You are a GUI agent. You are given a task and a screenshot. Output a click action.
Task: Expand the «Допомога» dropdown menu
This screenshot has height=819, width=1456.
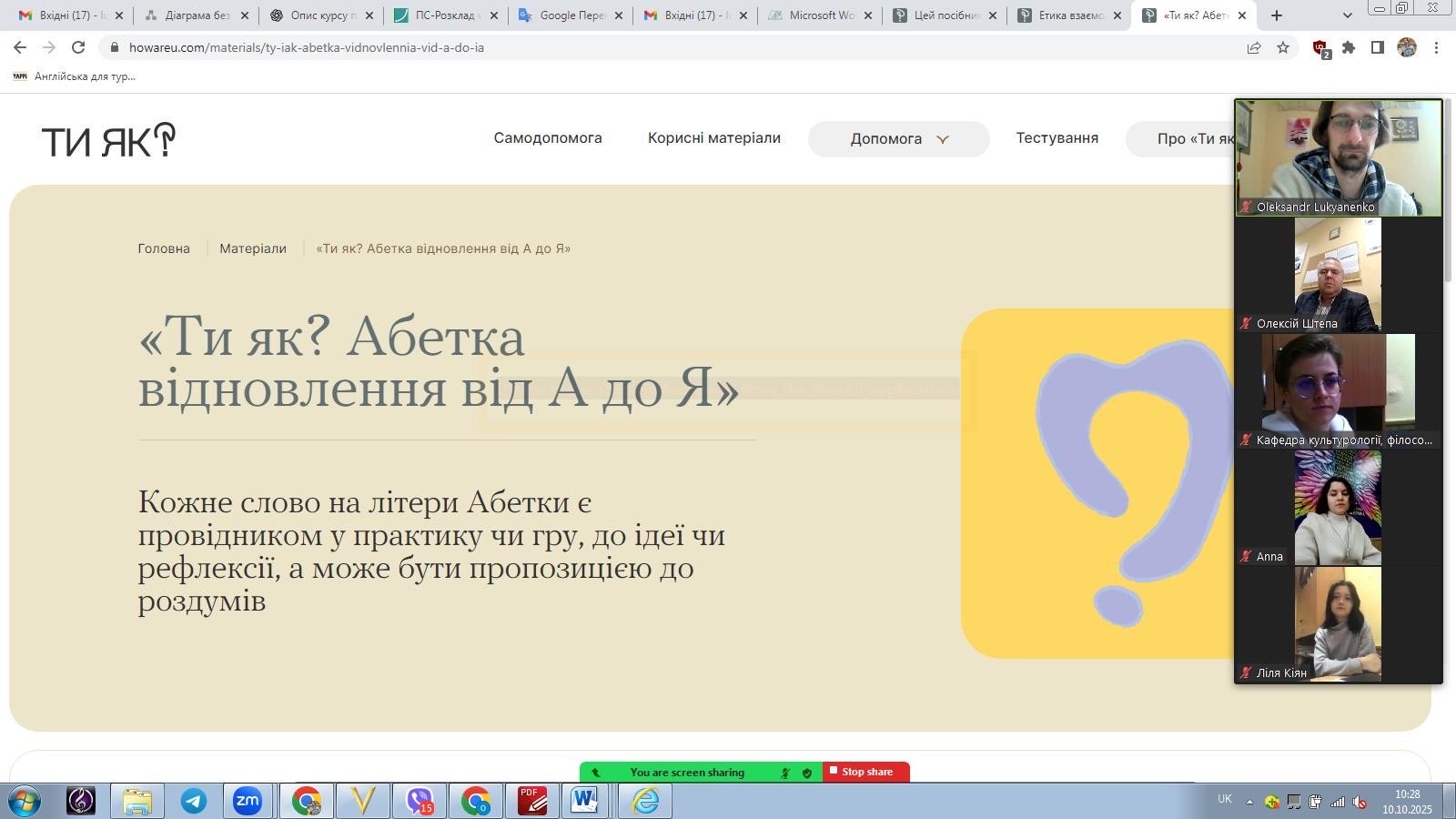point(898,139)
